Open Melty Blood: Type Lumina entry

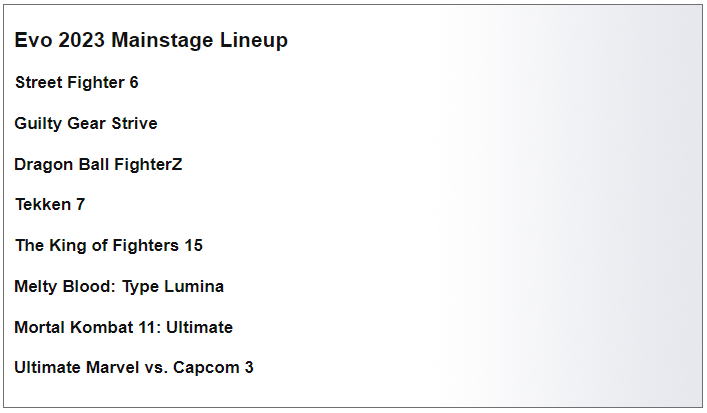click(119, 287)
